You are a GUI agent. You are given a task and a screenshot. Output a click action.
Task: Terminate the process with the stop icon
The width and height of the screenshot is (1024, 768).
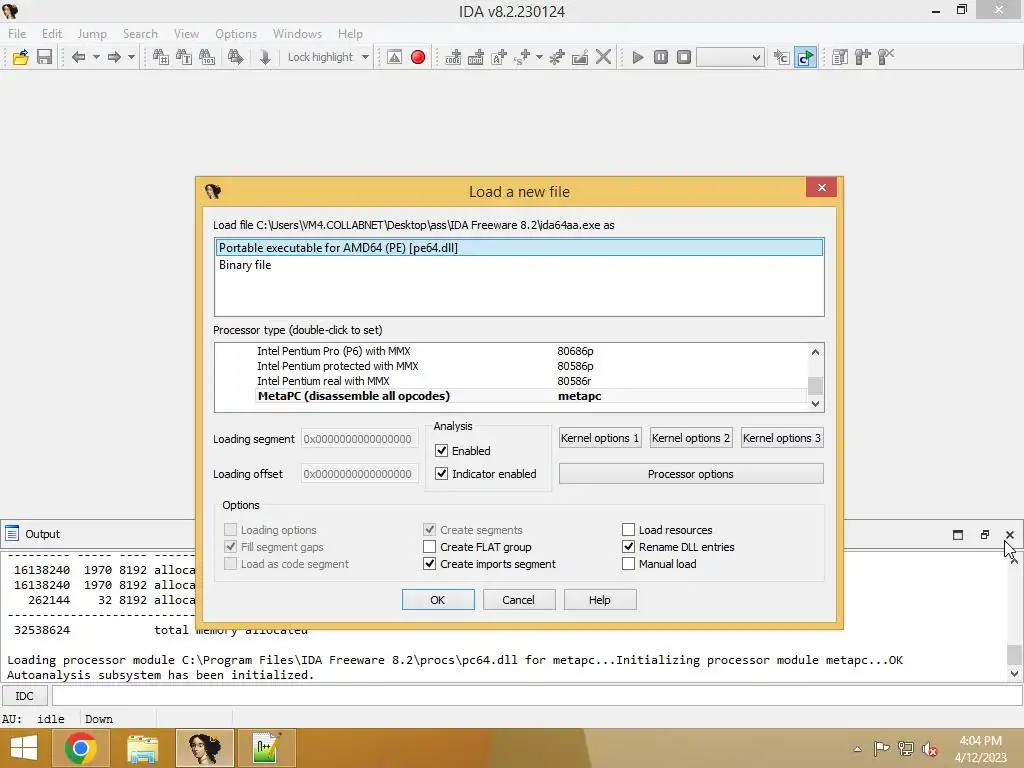click(x=684, y=57)
